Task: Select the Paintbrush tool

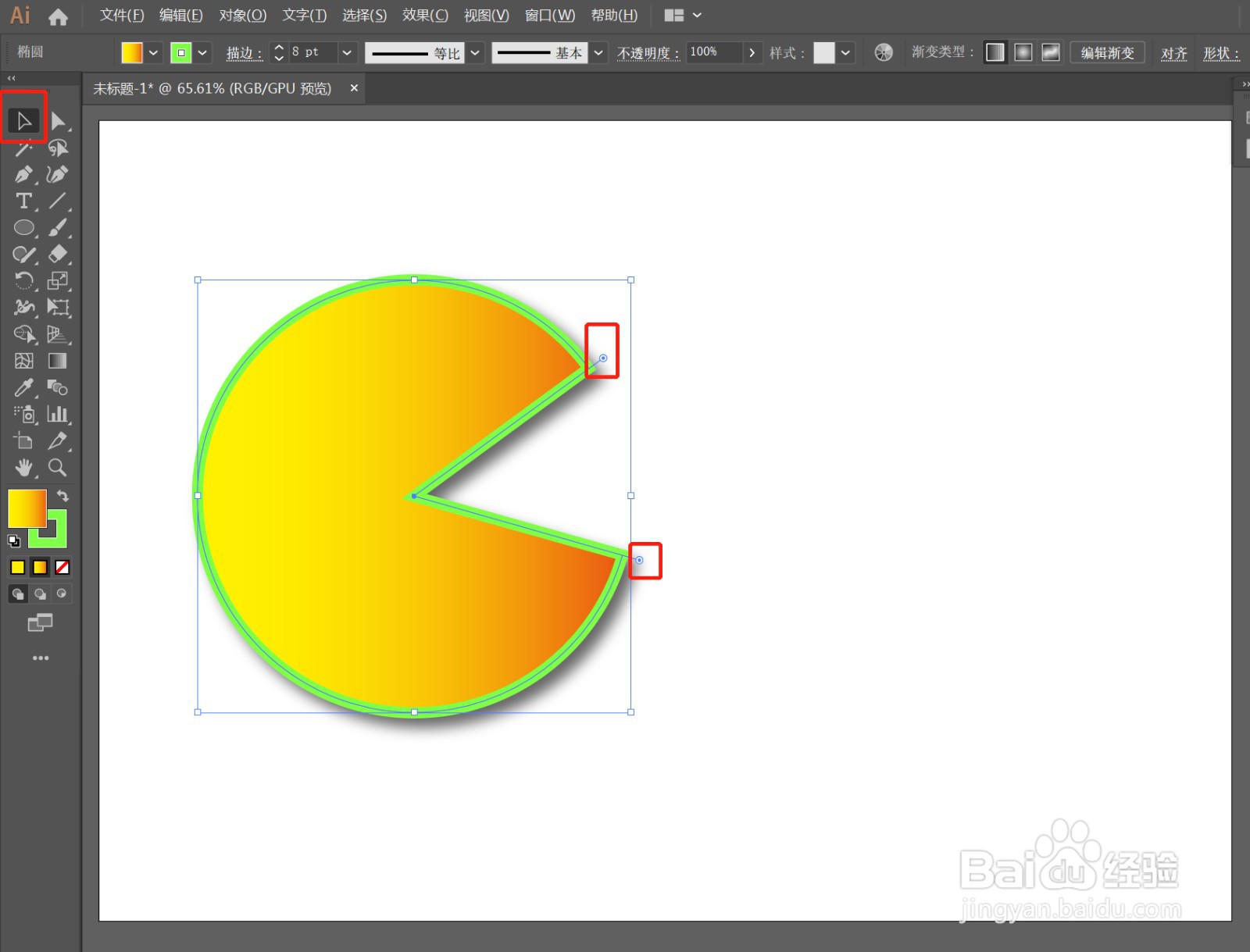Action: pyautogui.click(x=58, y=227)
